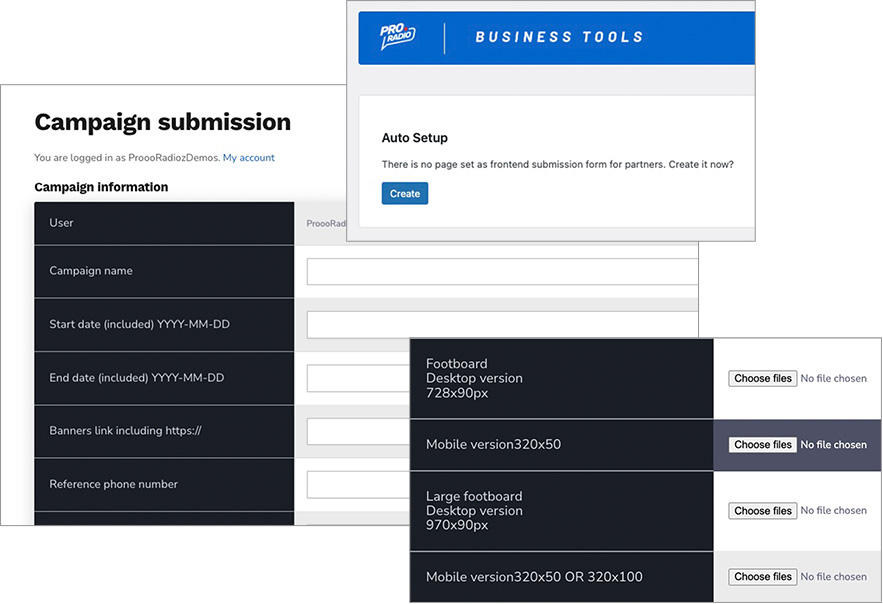Click the Business Tools header title

point(559,38)
